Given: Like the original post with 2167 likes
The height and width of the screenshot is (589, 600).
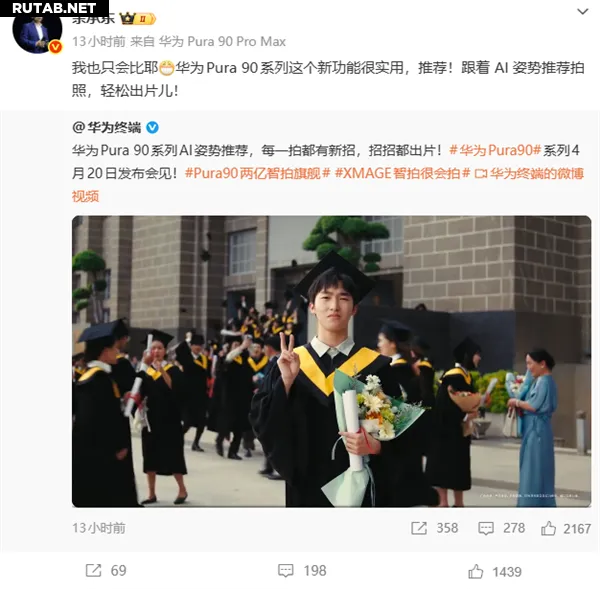Looking at the screenshot, I should pos(566,529).
